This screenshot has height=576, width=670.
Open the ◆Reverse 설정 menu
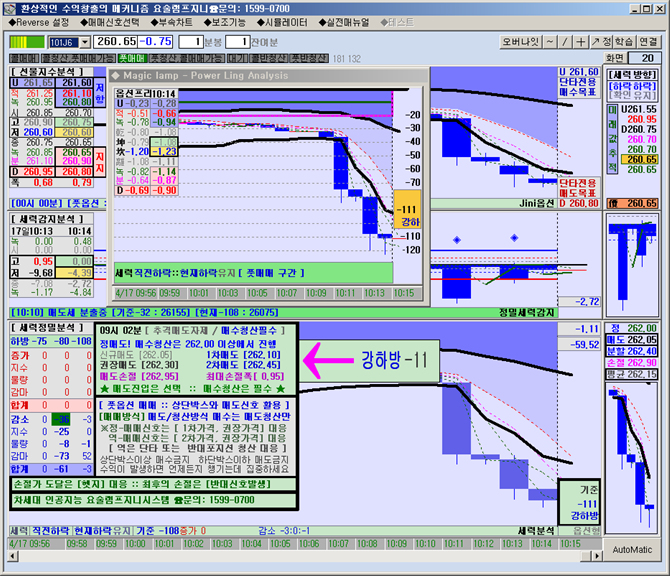[38, 22]
